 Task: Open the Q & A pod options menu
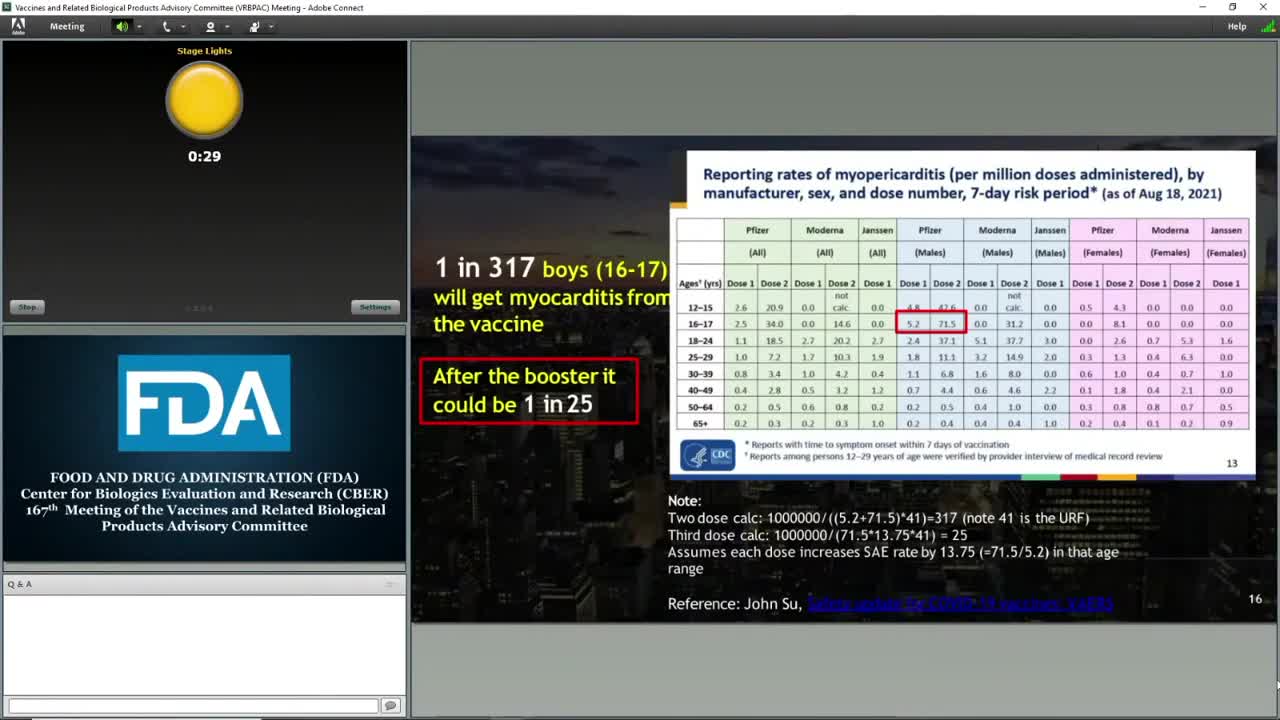tap(391, 584)
